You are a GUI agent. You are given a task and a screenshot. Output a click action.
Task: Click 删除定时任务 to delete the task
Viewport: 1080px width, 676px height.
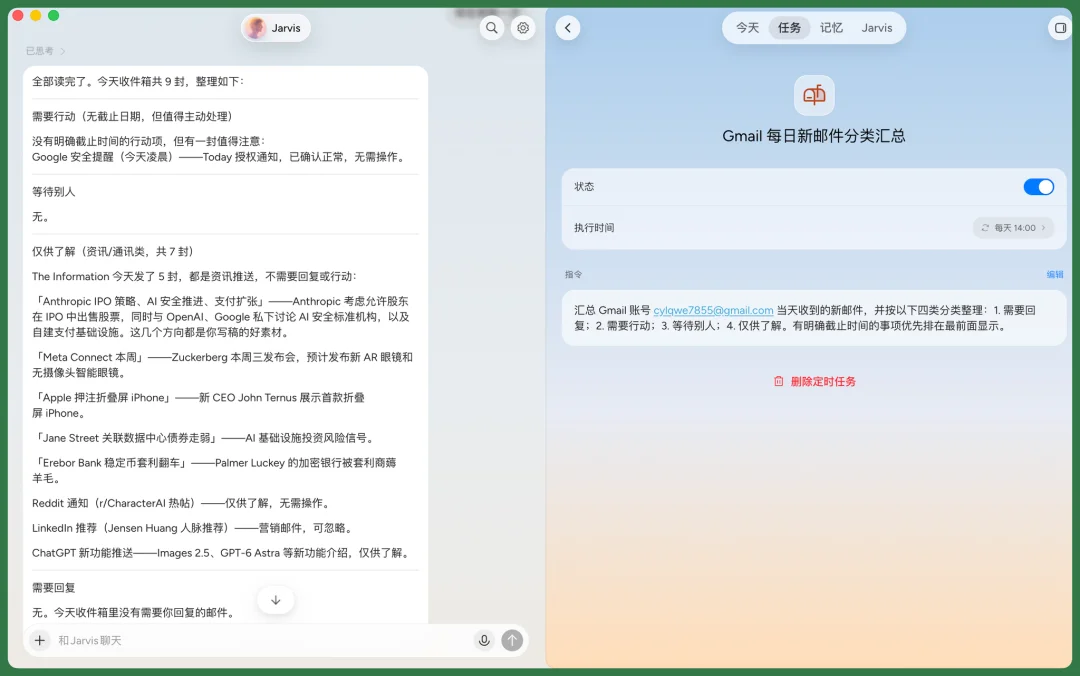tap(822, 382)
